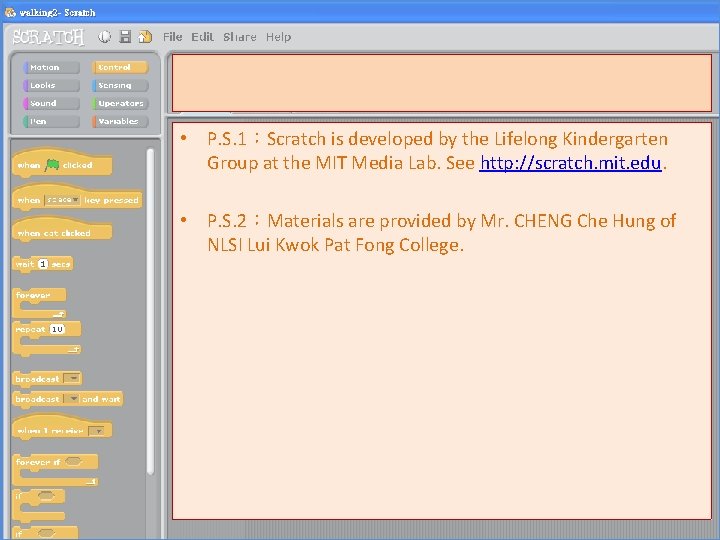Click the first 'if' block condition slot

click(x=46, y=495)
